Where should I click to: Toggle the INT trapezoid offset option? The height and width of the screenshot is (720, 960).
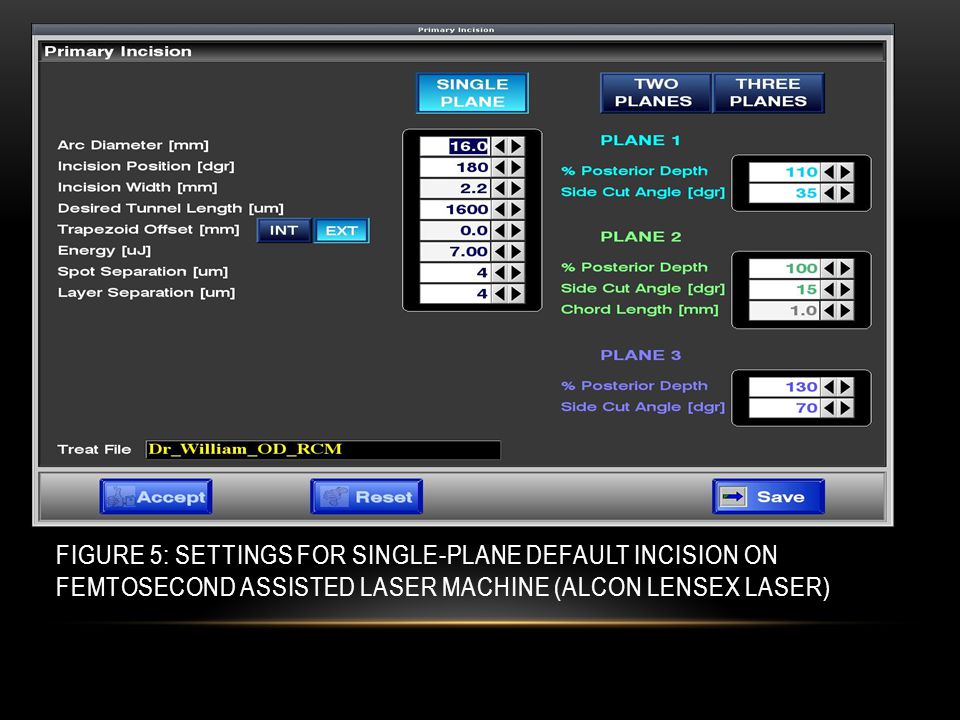(284, 231)
